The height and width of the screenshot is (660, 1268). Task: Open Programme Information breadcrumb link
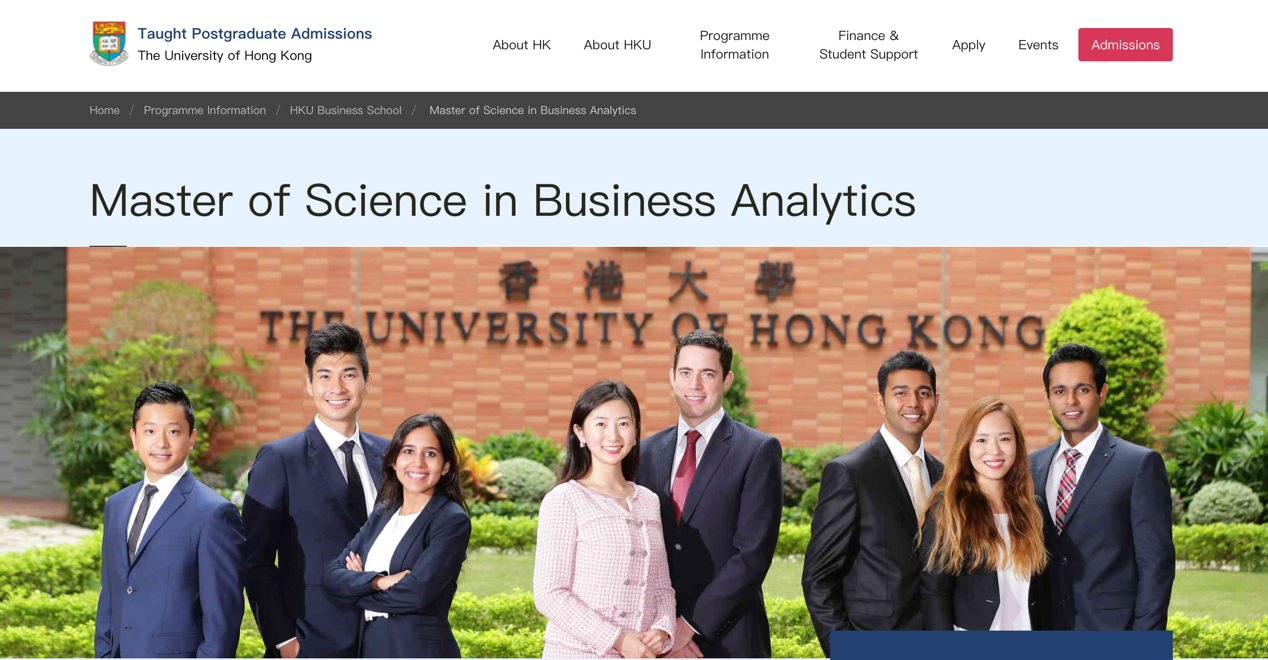204,110
